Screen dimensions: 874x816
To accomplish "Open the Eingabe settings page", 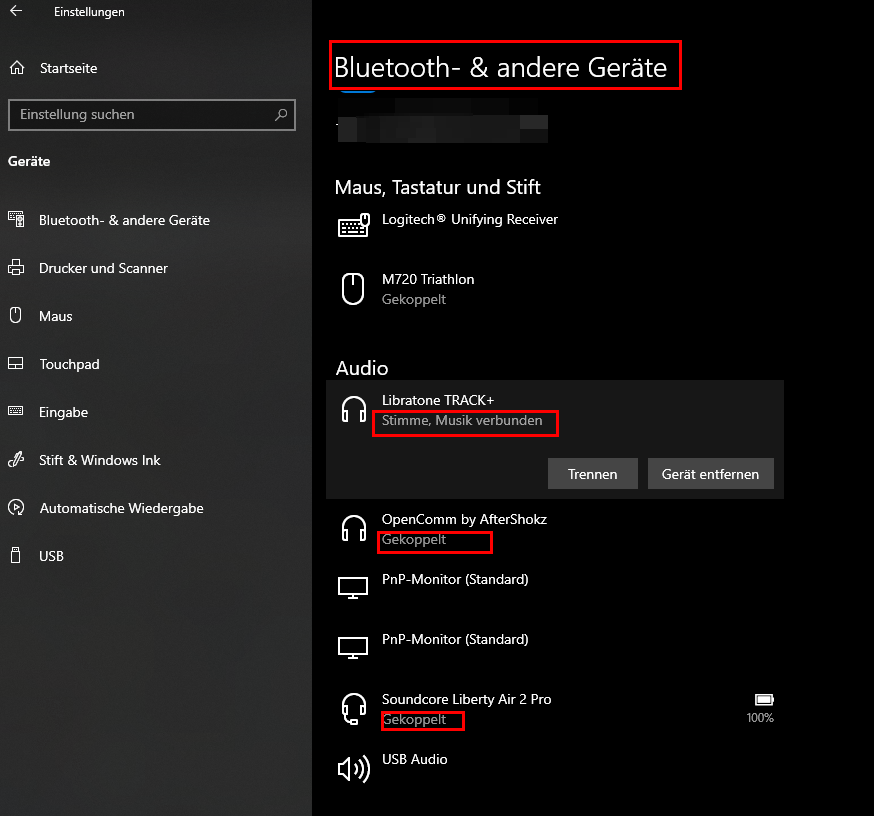I will [64, 412].
